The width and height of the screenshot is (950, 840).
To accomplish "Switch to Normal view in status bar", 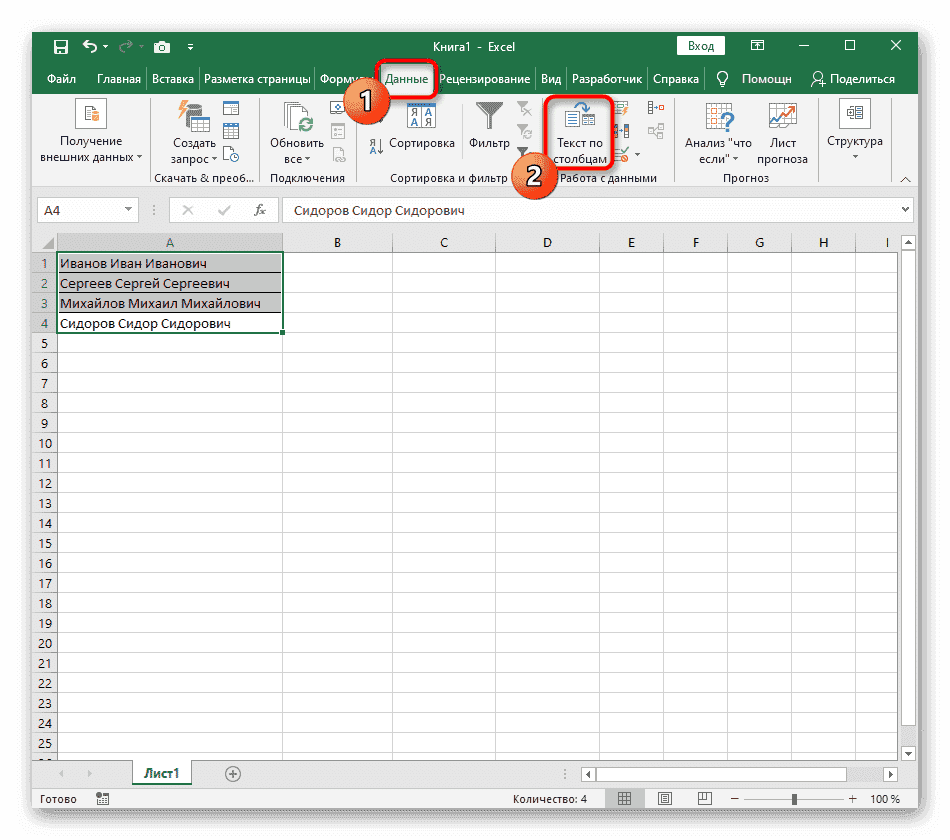I will tap(624, 799).
